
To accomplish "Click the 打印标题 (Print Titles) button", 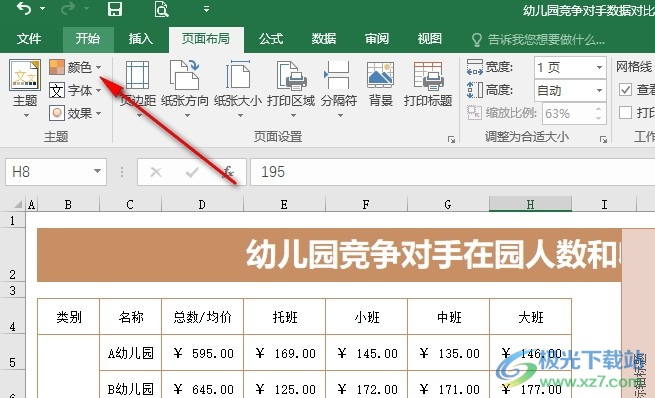I will coord(428,84).
